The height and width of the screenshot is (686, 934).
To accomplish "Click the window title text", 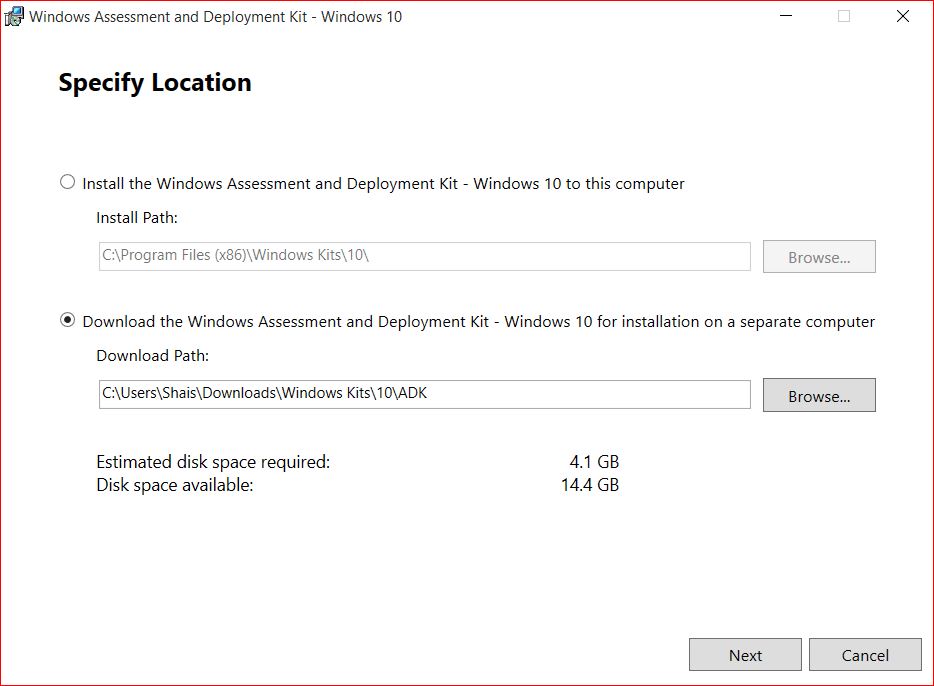I will point(216,17).
